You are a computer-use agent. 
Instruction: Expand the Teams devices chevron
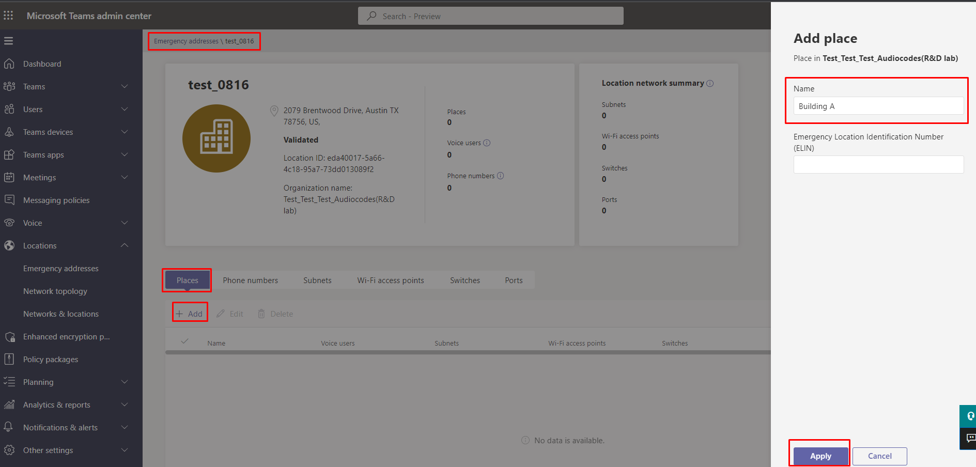tap(124, 132)
